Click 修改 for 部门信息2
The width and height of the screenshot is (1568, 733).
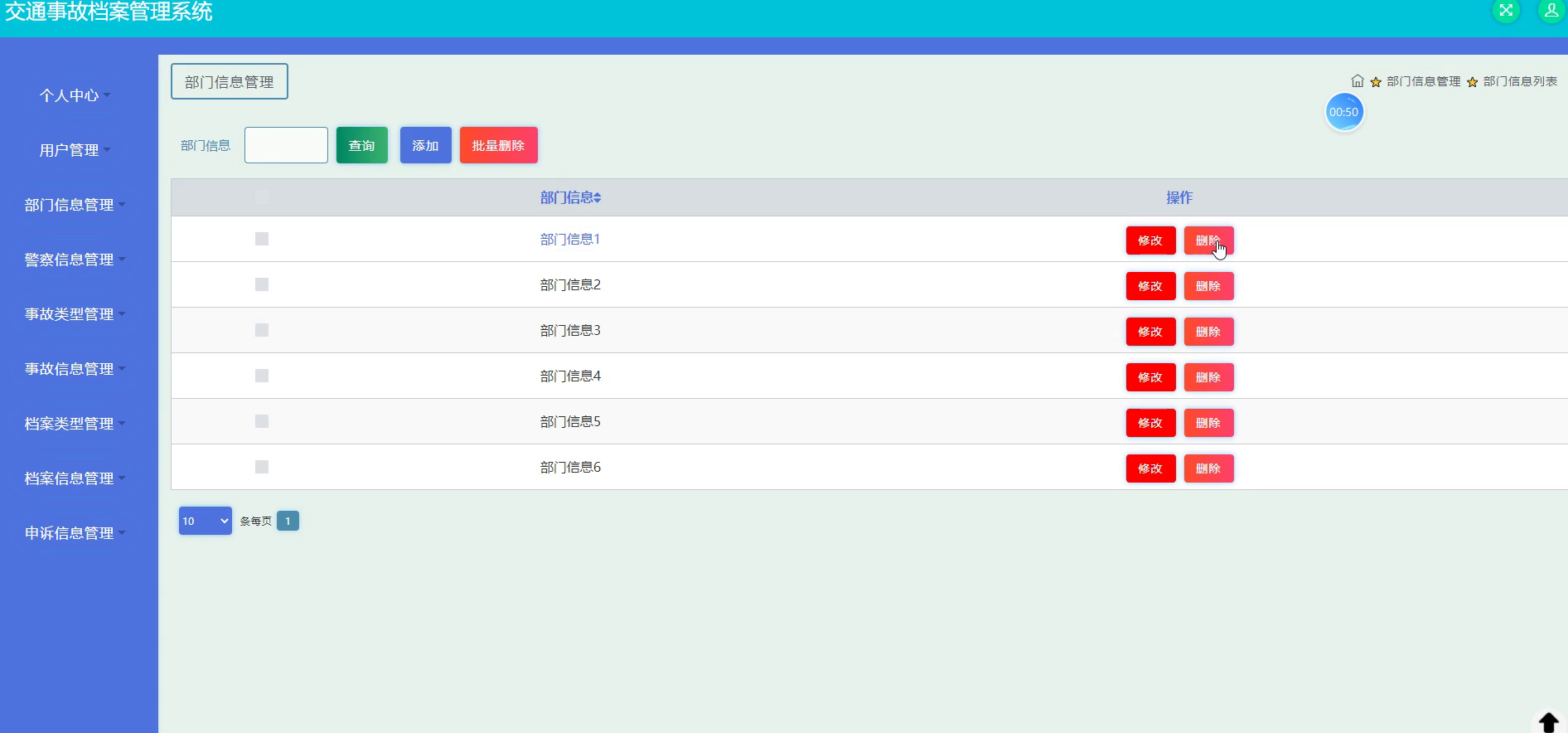tap(1150, 286)
